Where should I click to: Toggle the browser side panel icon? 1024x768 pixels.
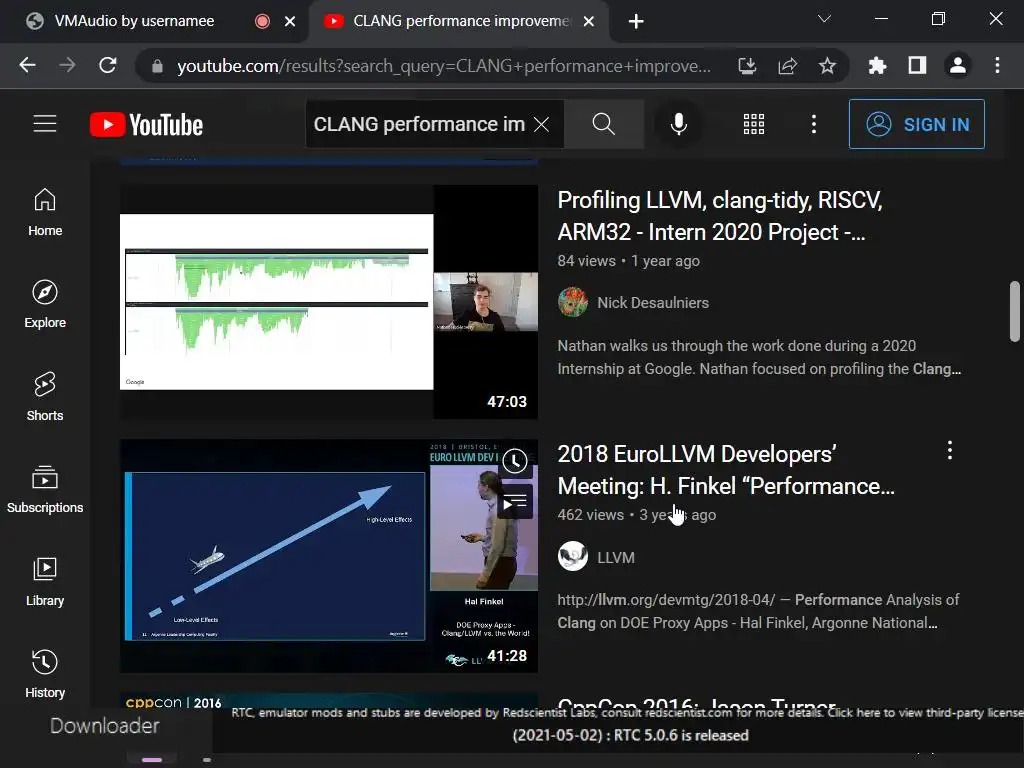918,65
